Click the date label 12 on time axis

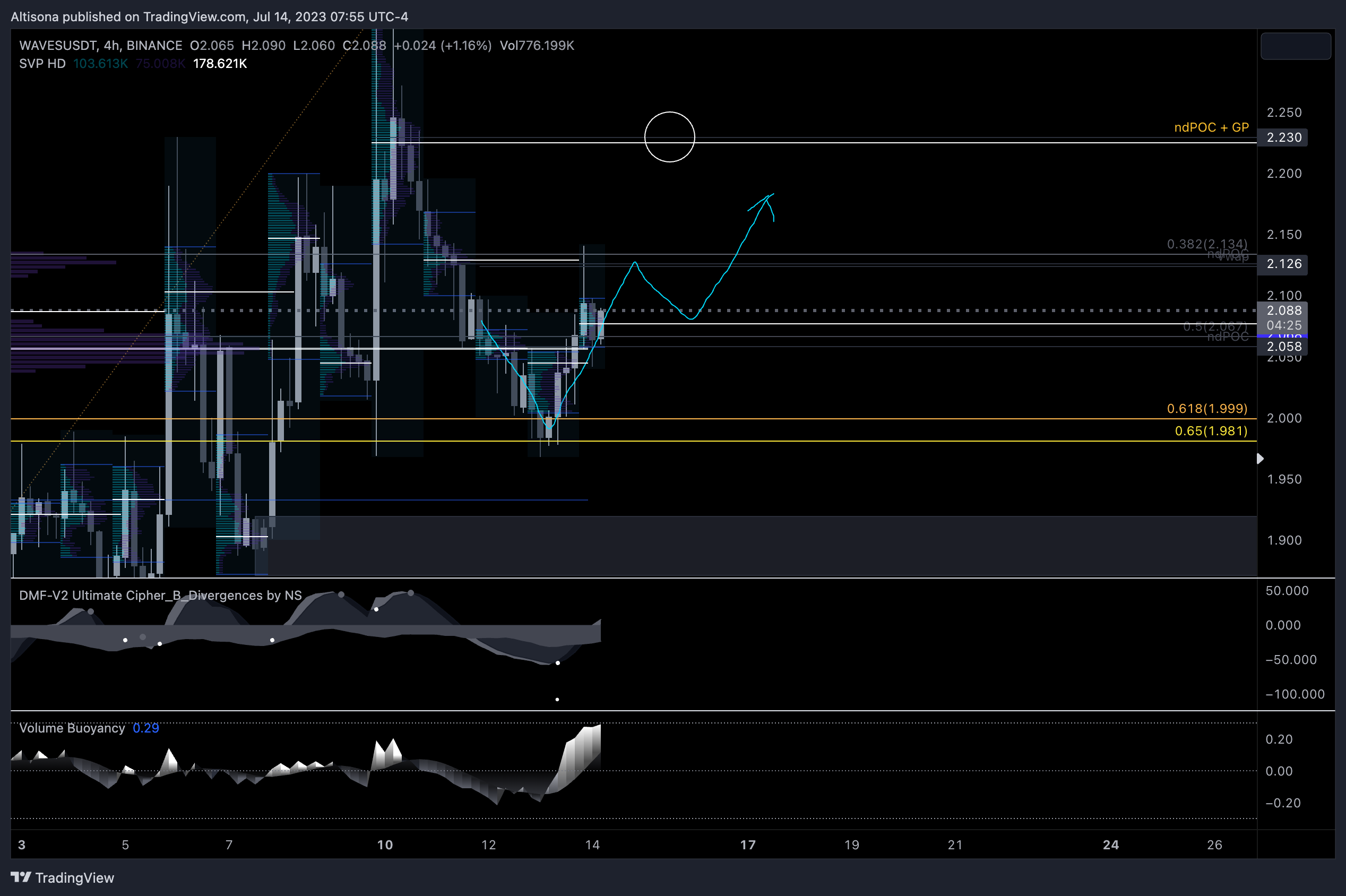tap(488, 845)
